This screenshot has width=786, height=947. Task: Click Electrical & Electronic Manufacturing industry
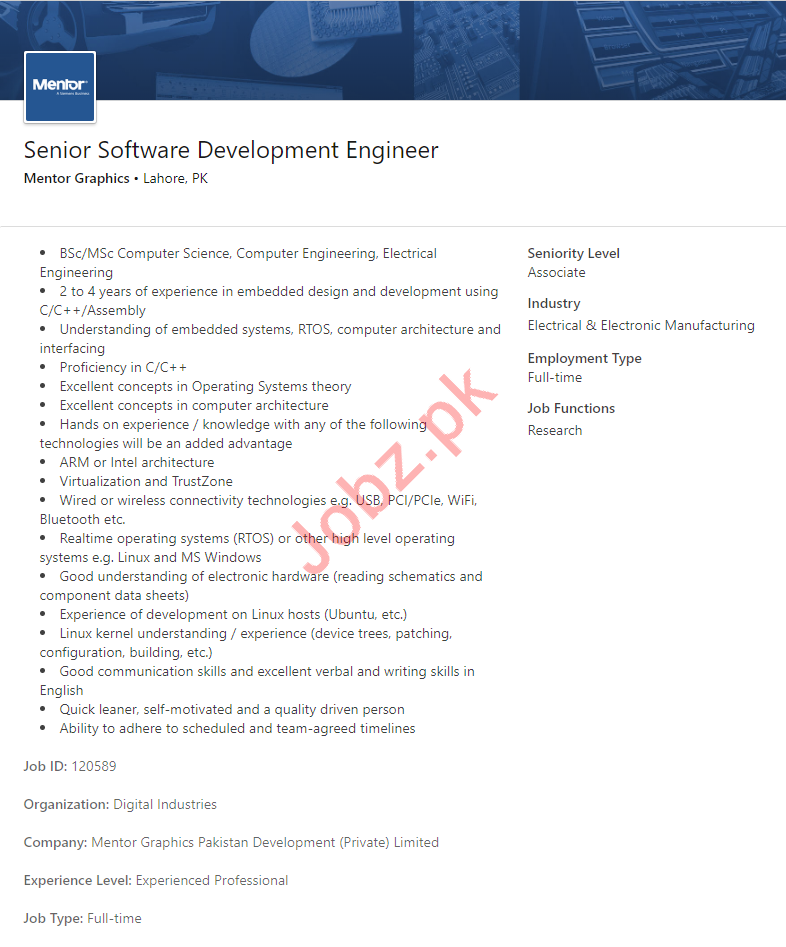coord(640,326)
